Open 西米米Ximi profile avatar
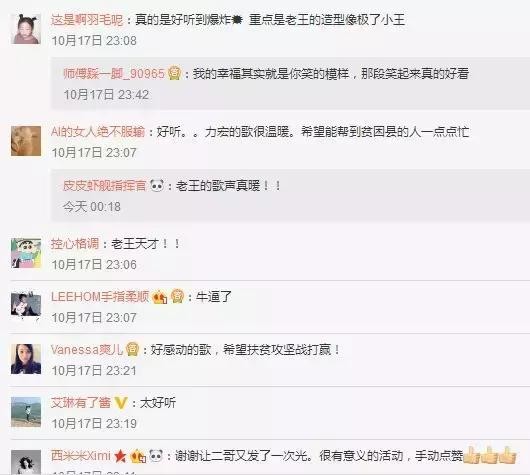The image size is (530, 475). (x=26, y=462)
